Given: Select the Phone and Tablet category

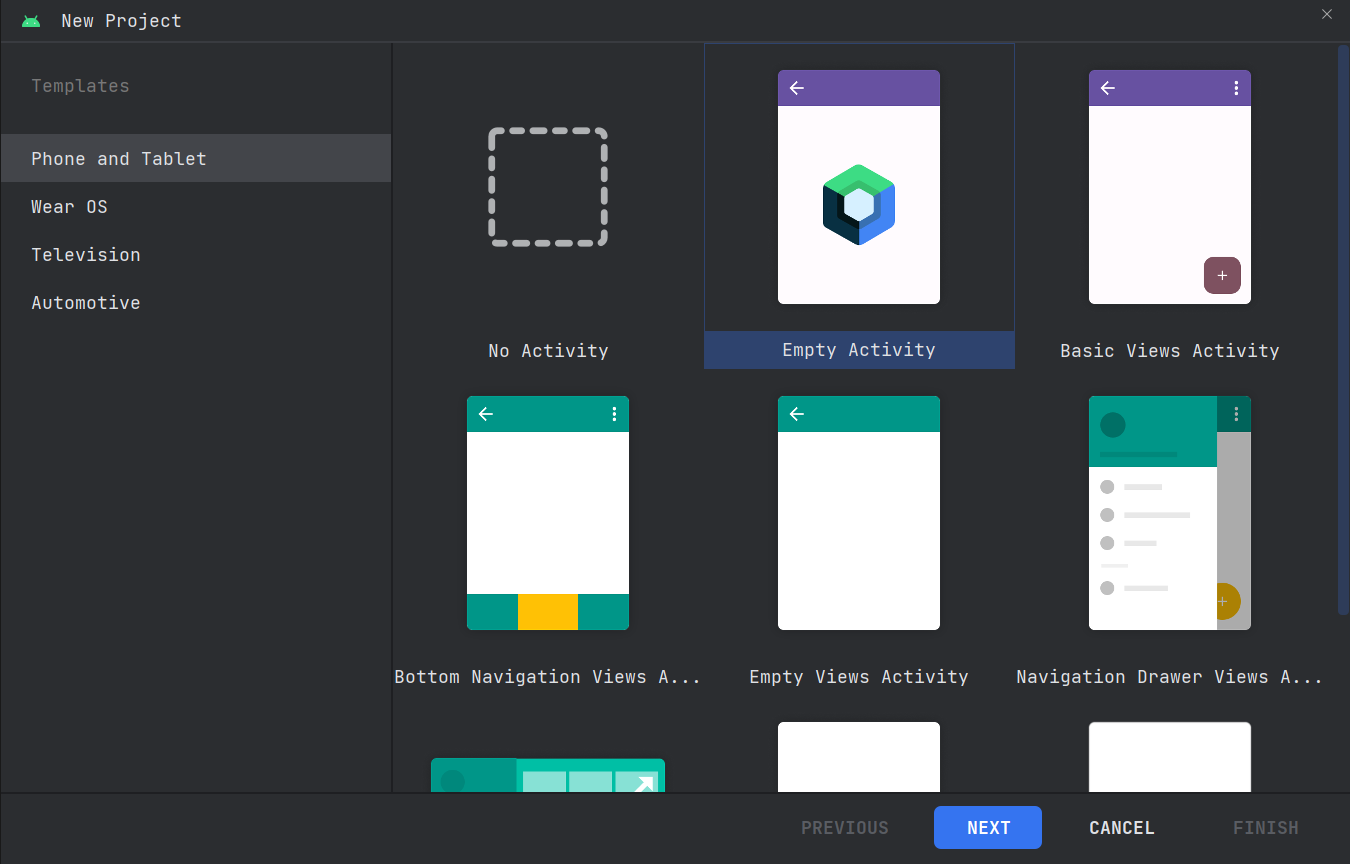Looking at the screenshot, I should (x=196, y=158).
